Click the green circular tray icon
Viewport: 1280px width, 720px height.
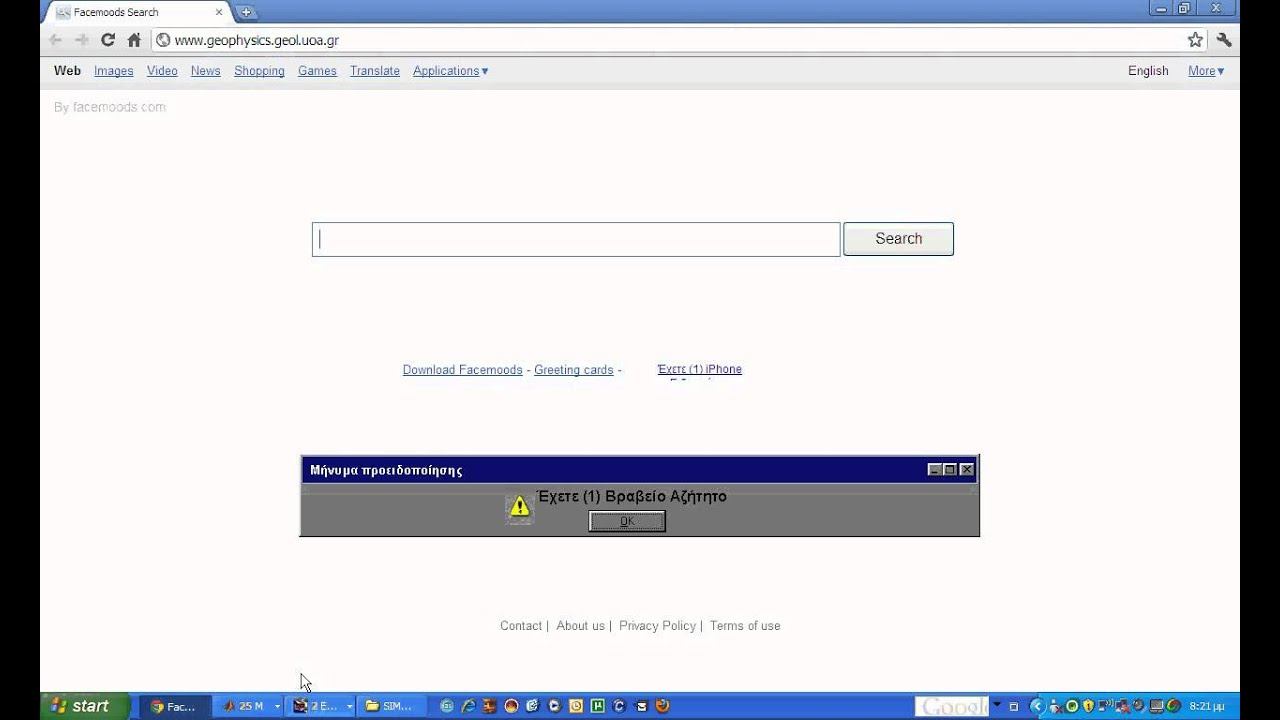click(1072, 706)
